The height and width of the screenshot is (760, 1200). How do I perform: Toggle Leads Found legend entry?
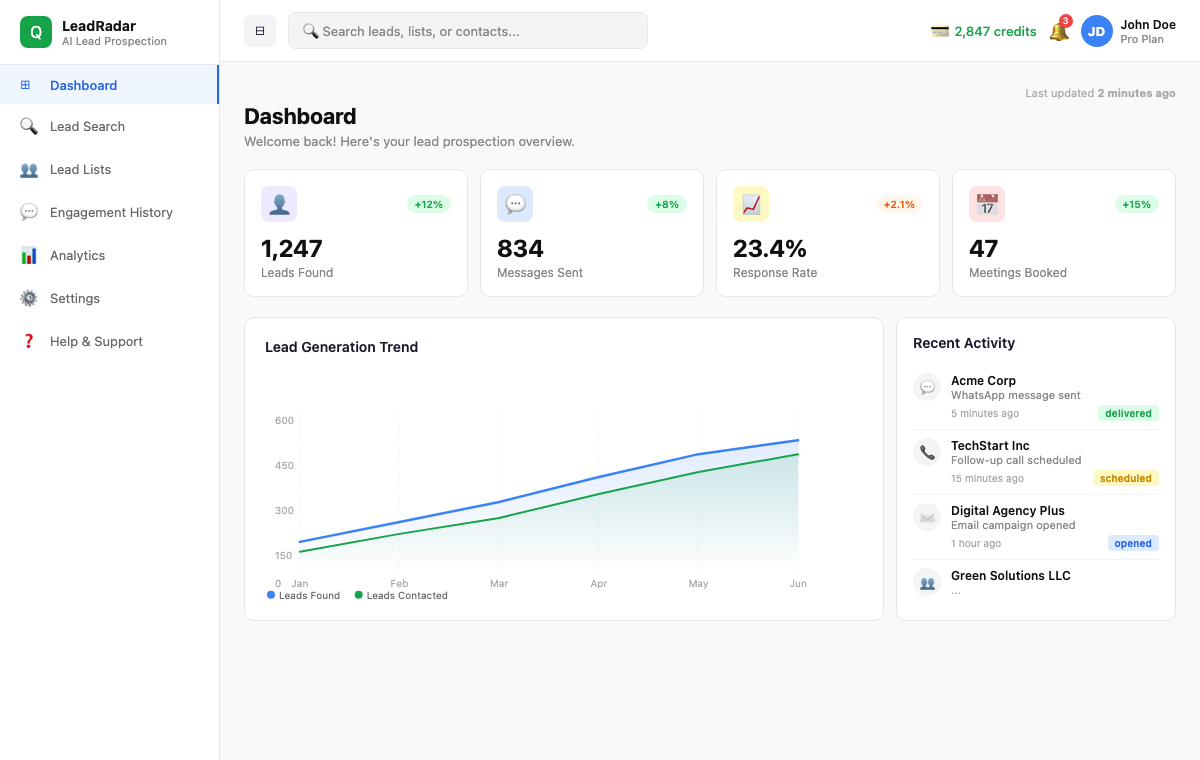pos(304,595)
